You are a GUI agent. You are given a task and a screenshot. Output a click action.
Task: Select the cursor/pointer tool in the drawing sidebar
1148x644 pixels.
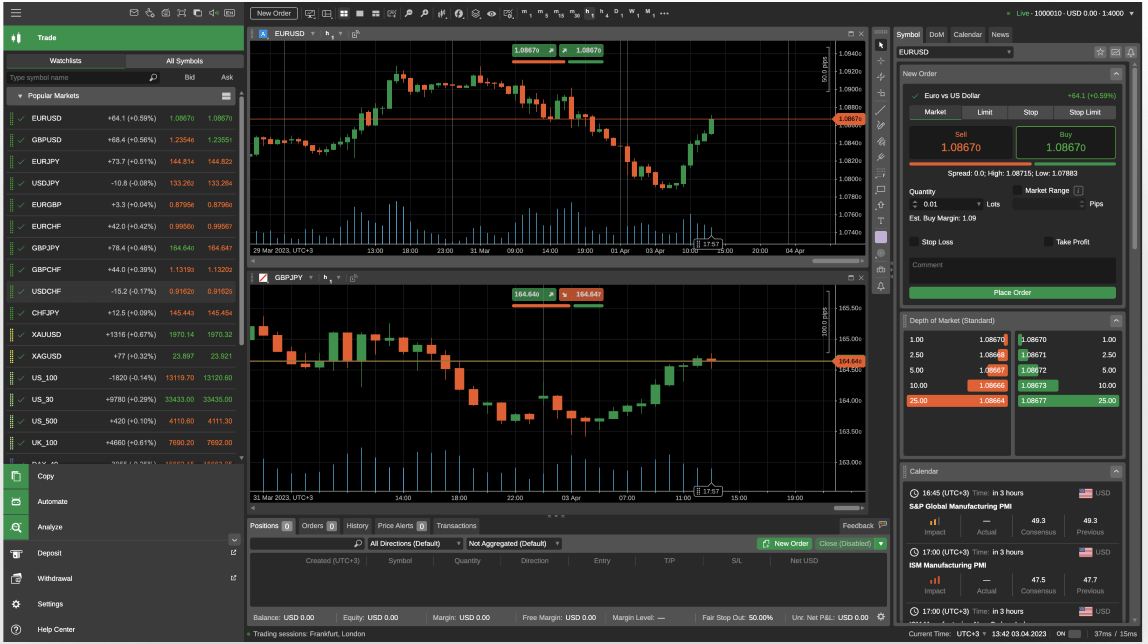881,44
